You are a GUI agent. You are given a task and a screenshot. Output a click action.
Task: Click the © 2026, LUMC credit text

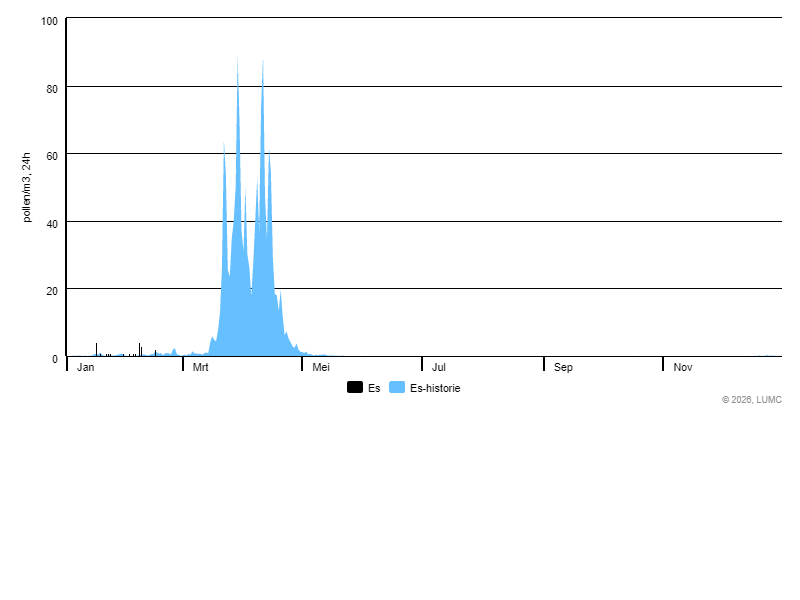coord(752,400)
